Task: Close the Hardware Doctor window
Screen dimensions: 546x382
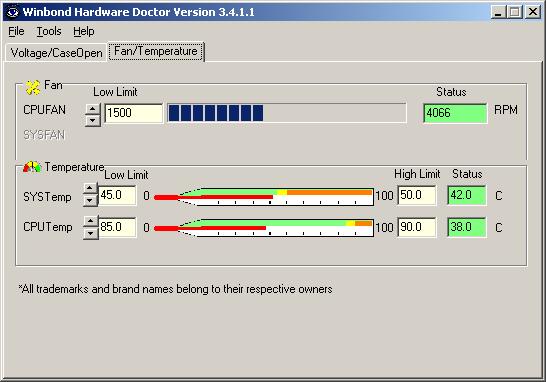Action: point(533,12)
